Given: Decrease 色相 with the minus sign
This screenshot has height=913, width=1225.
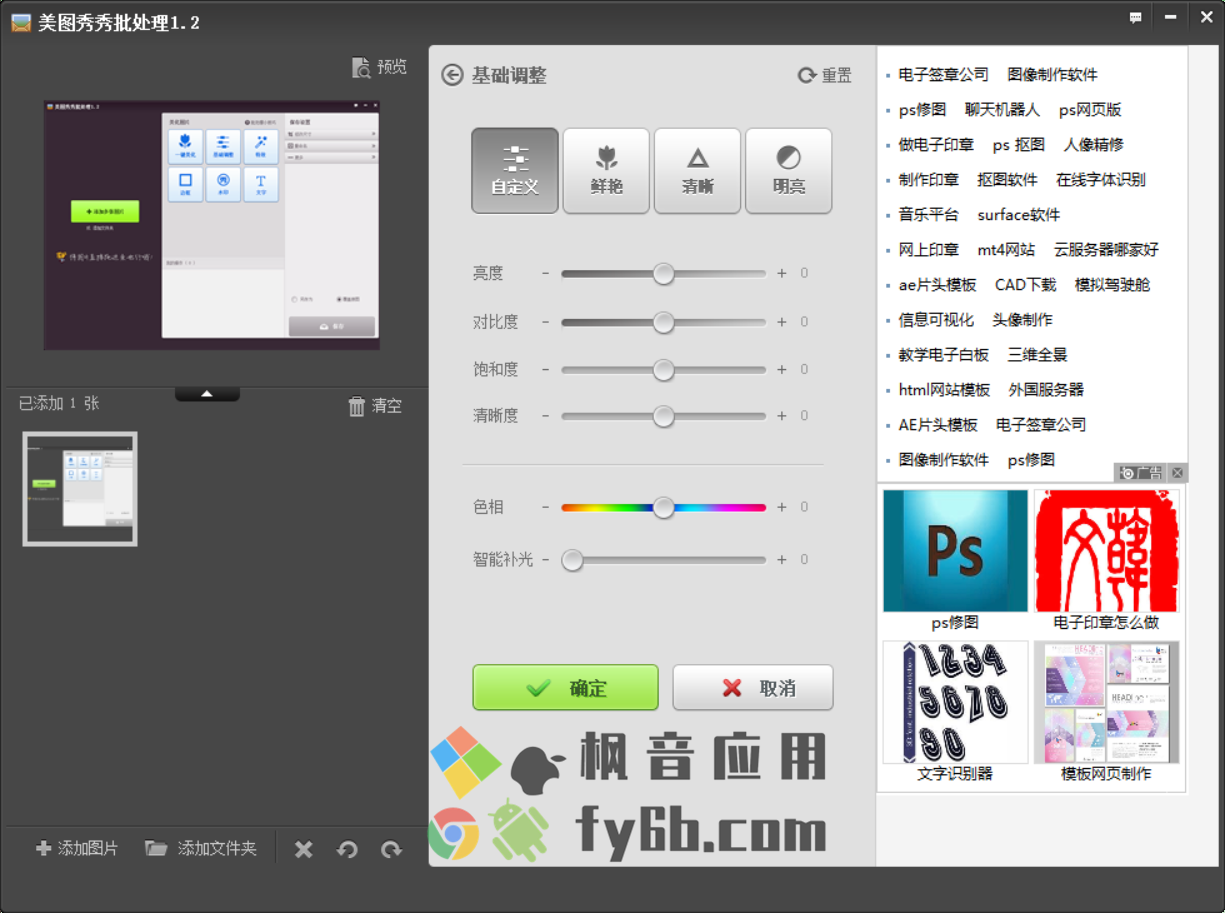Looking at the screenshot, I should (546, 508).
